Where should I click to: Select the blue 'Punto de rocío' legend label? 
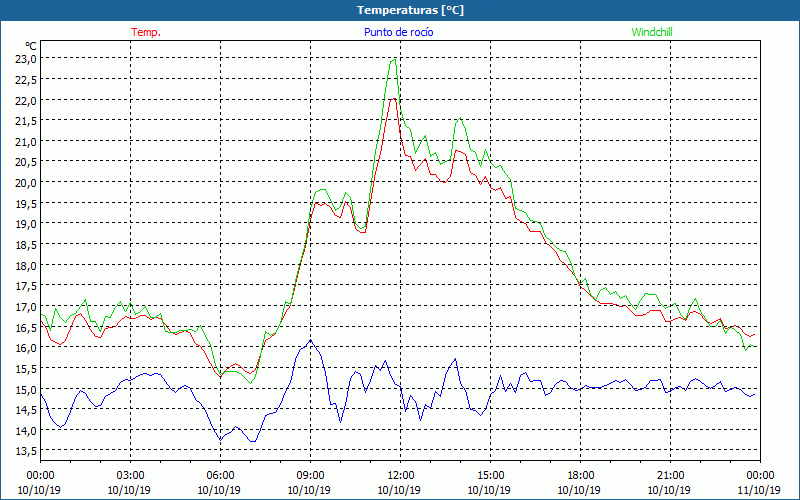398,32
